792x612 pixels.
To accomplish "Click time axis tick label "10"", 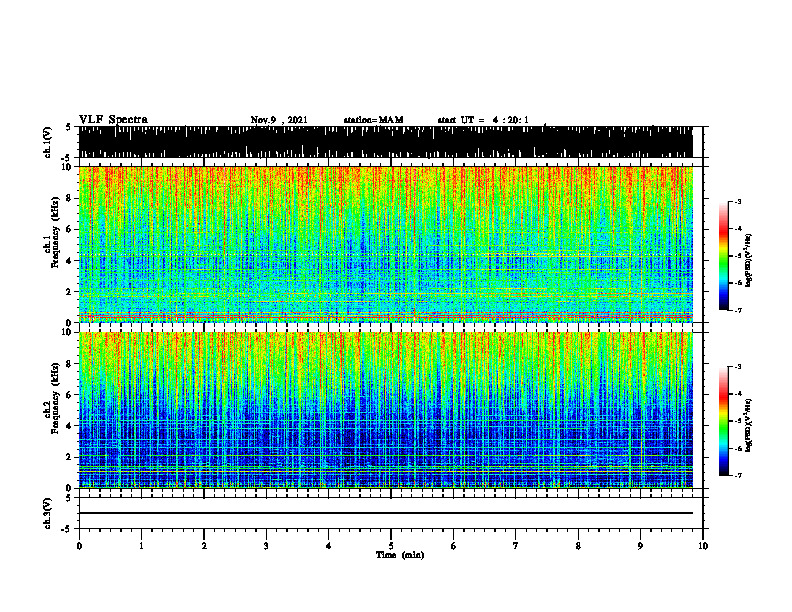I will [703, 546].
